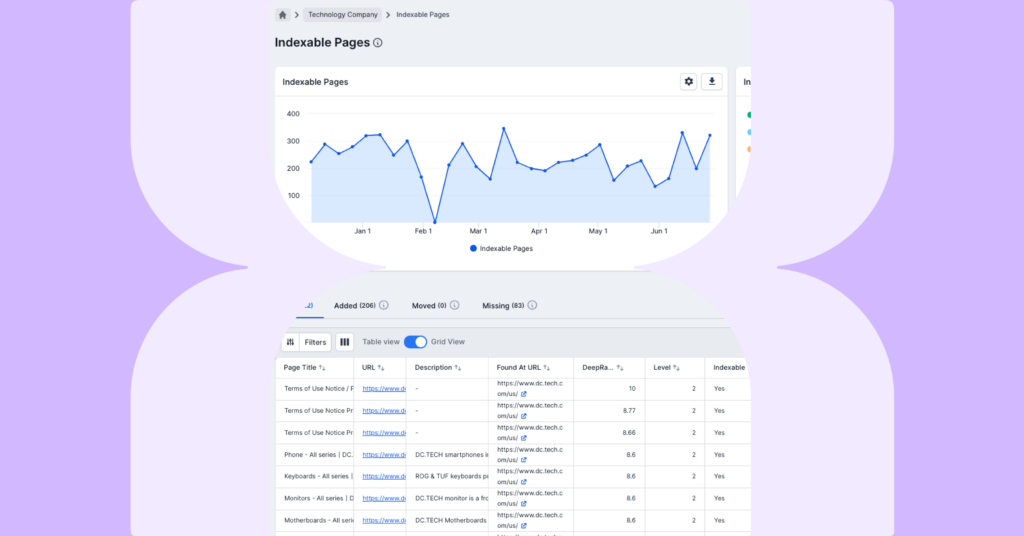Image resolution: width=1024 pixels, height=536 pixels.
Task: Click DeepRank value 8.66
Action: point(629,433)
